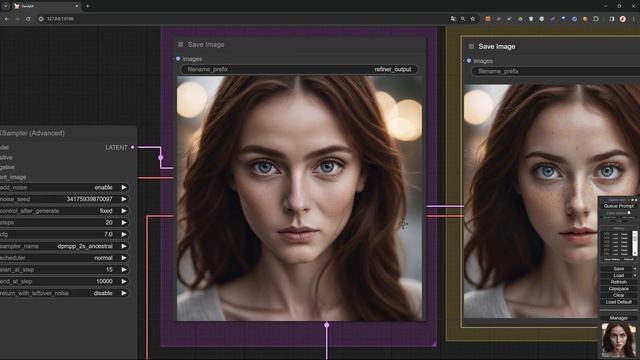Click the green circular extension icon
Viewport: 640px width, 360px height.
(x=520, y=19)
